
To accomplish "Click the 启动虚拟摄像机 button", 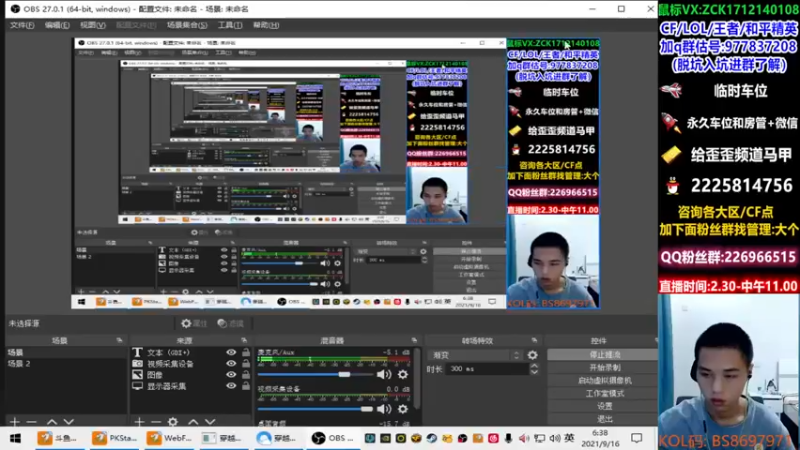I will click(604, 380).
